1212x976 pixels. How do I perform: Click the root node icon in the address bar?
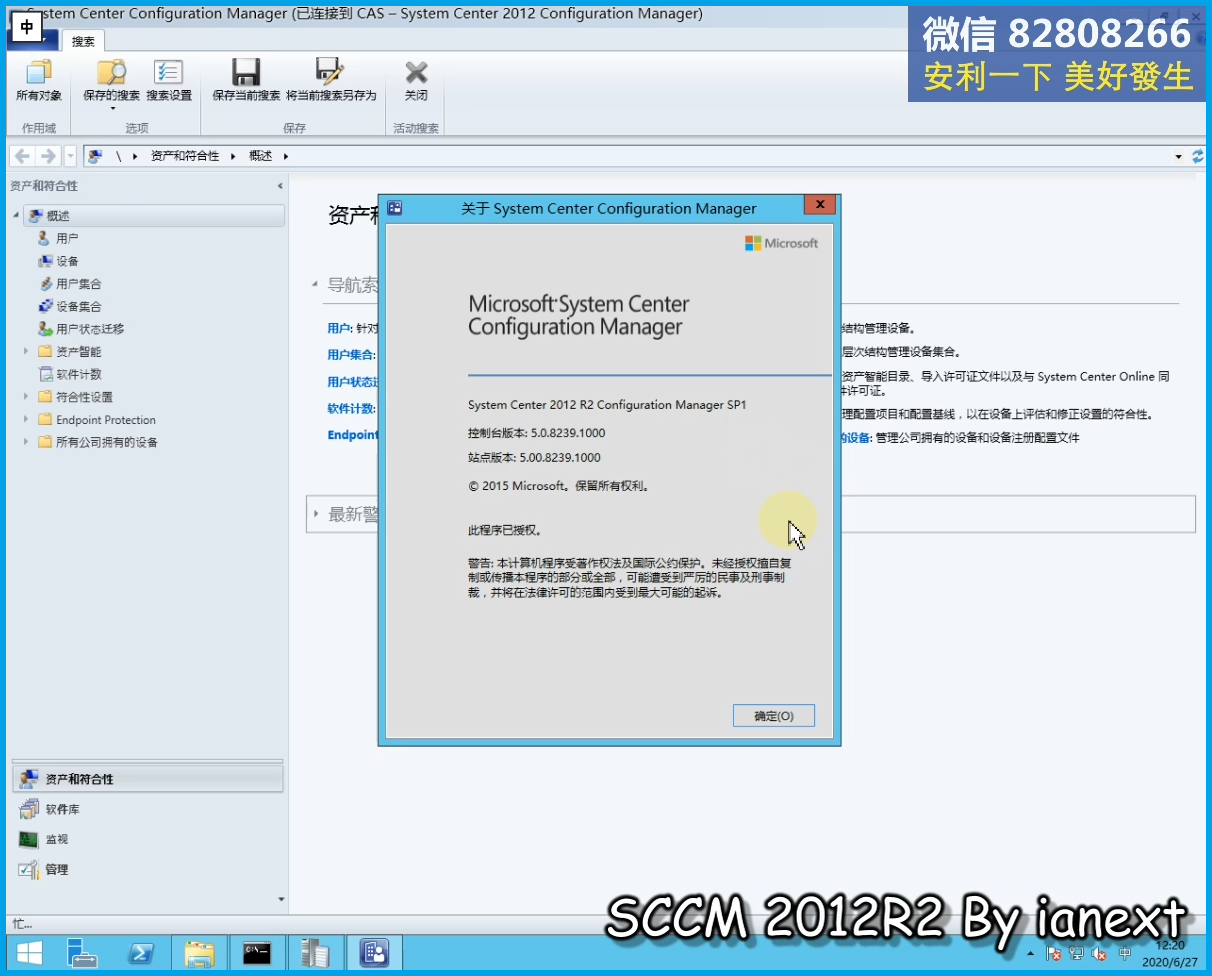[x=95, y=156]
